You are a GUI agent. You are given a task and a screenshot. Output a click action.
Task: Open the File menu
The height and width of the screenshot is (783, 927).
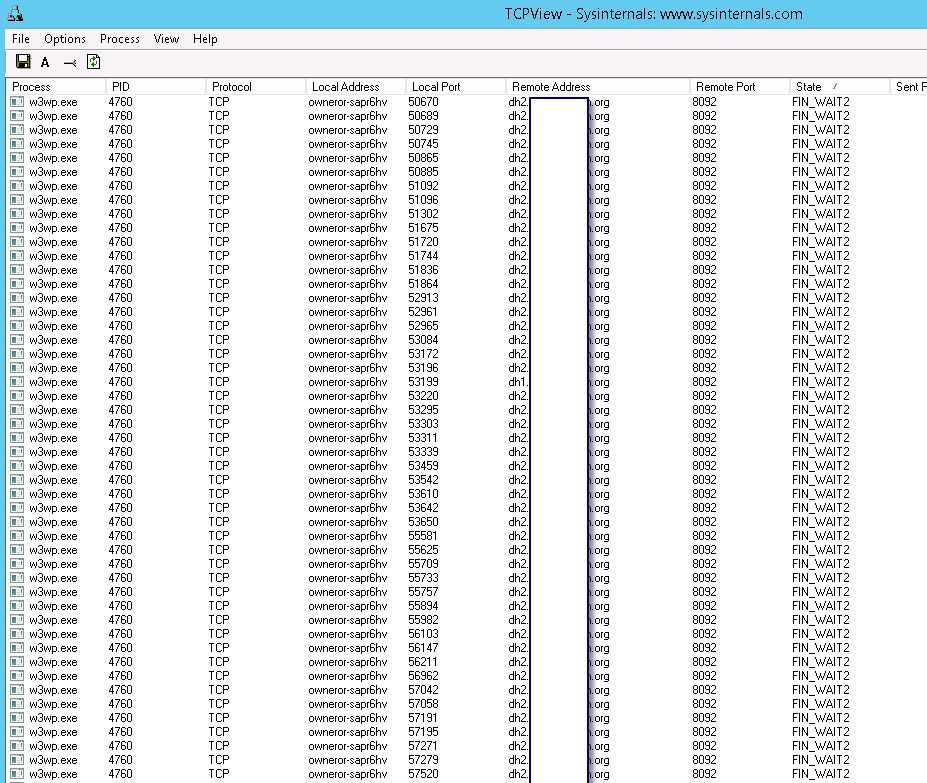[21, 39]
